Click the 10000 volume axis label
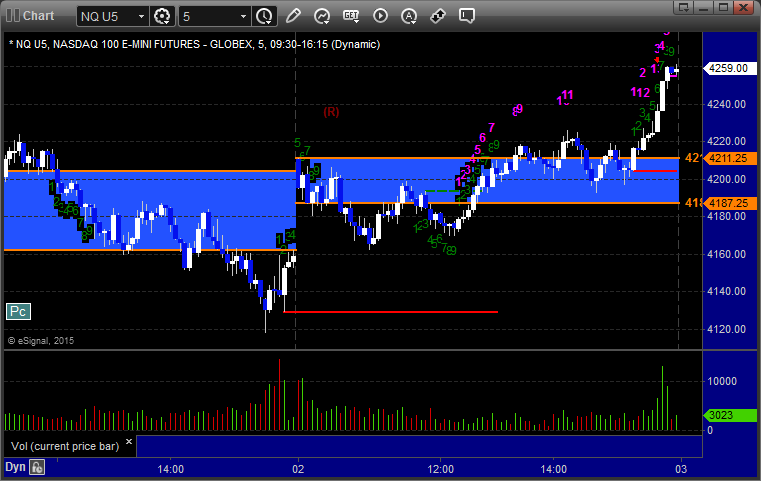Screen dimensions: 761x481 coord(722,381)
